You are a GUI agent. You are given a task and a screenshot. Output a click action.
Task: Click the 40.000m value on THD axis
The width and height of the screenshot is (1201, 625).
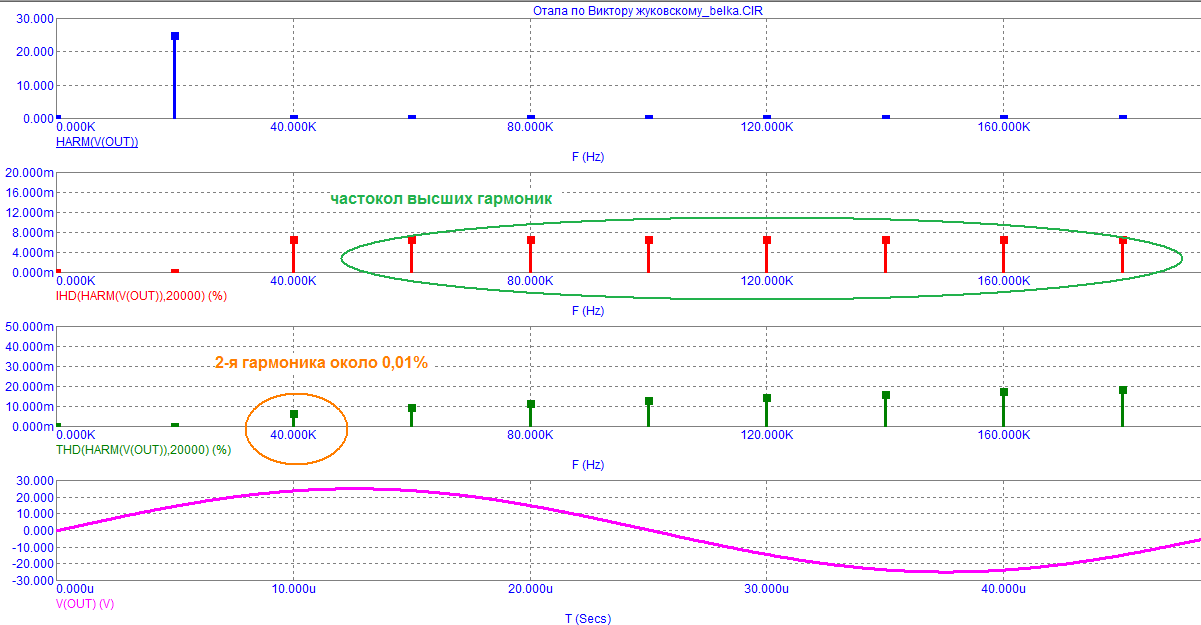(30, 347)
